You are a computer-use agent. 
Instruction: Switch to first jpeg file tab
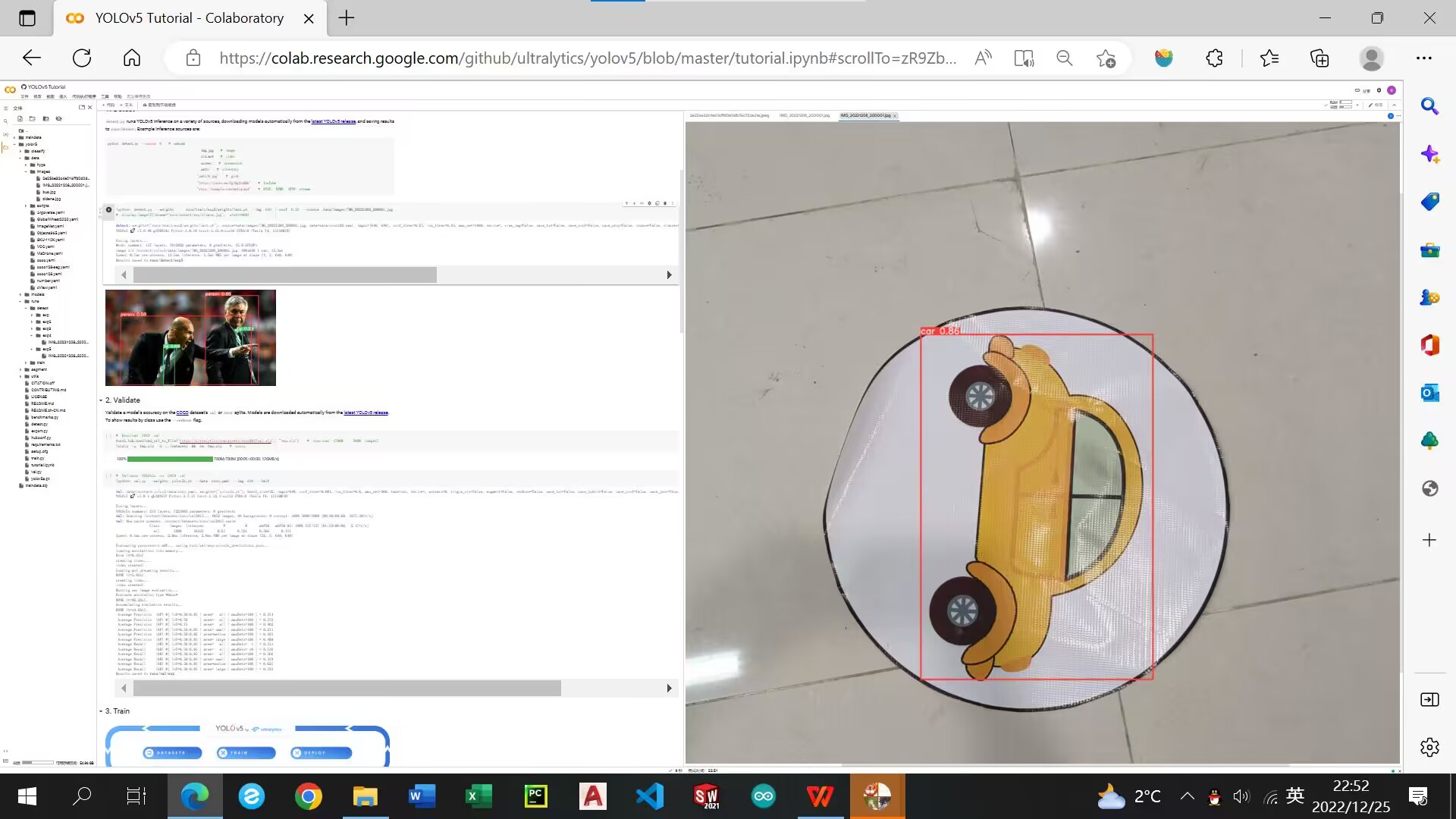(x=728, y=116)
